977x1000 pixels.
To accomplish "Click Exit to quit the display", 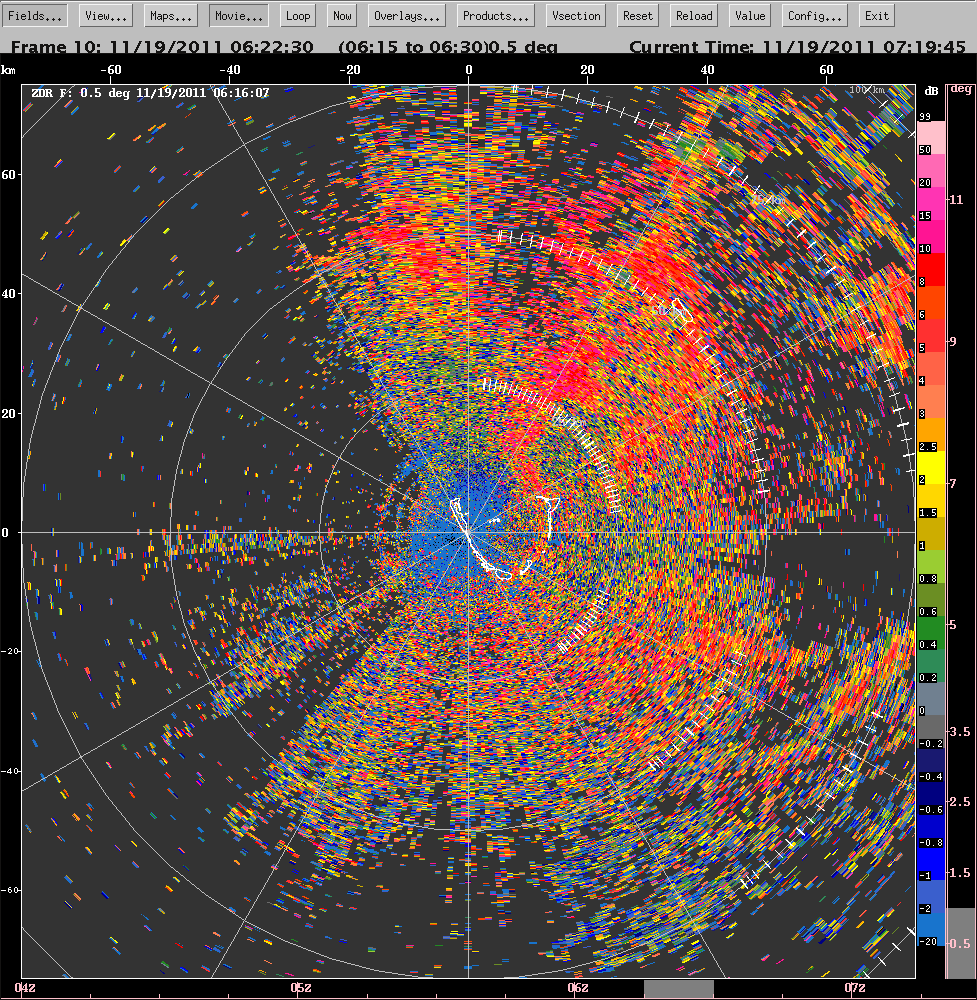I will 877,16.
